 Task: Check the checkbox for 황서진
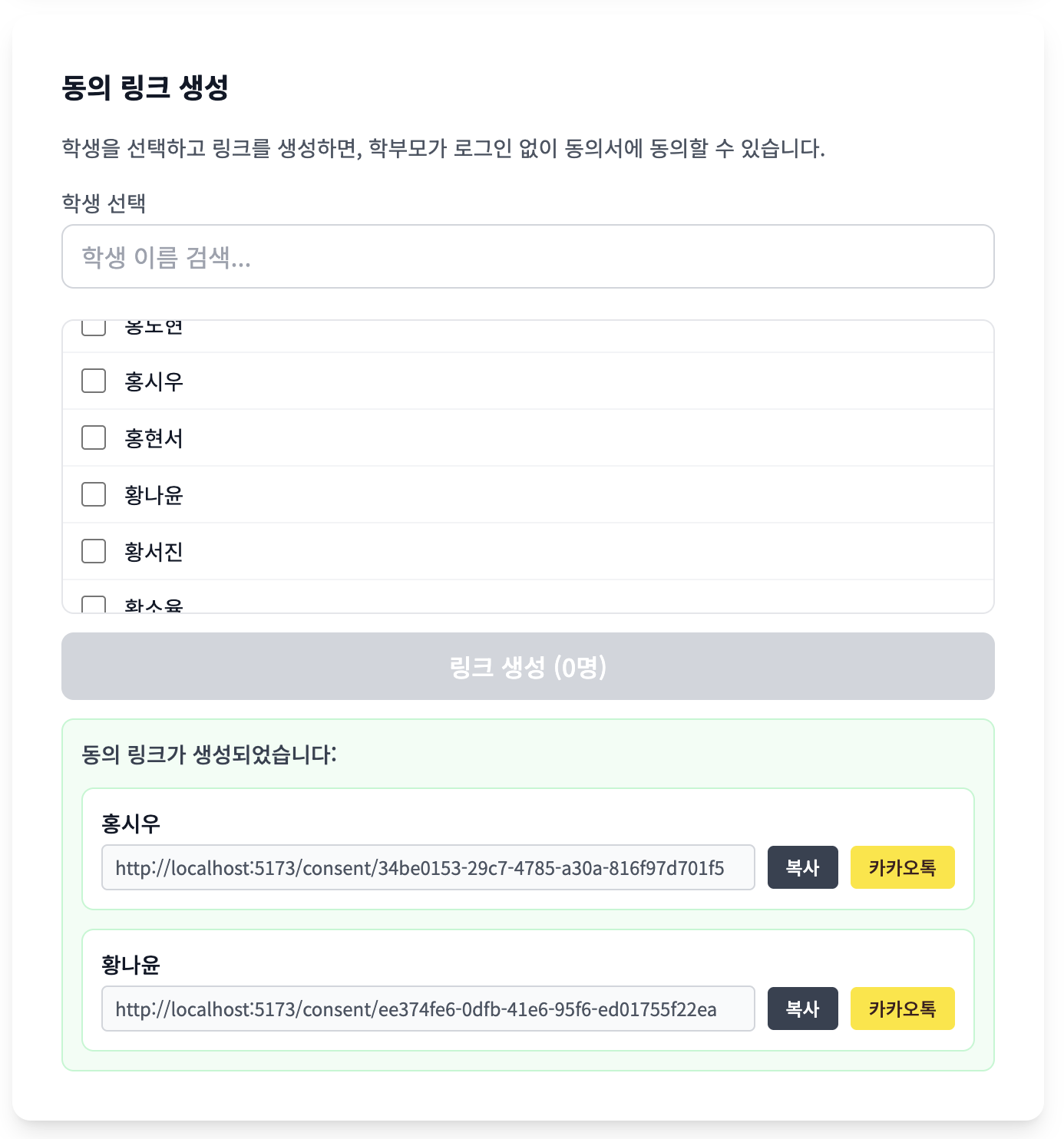[x=93, y=551]
